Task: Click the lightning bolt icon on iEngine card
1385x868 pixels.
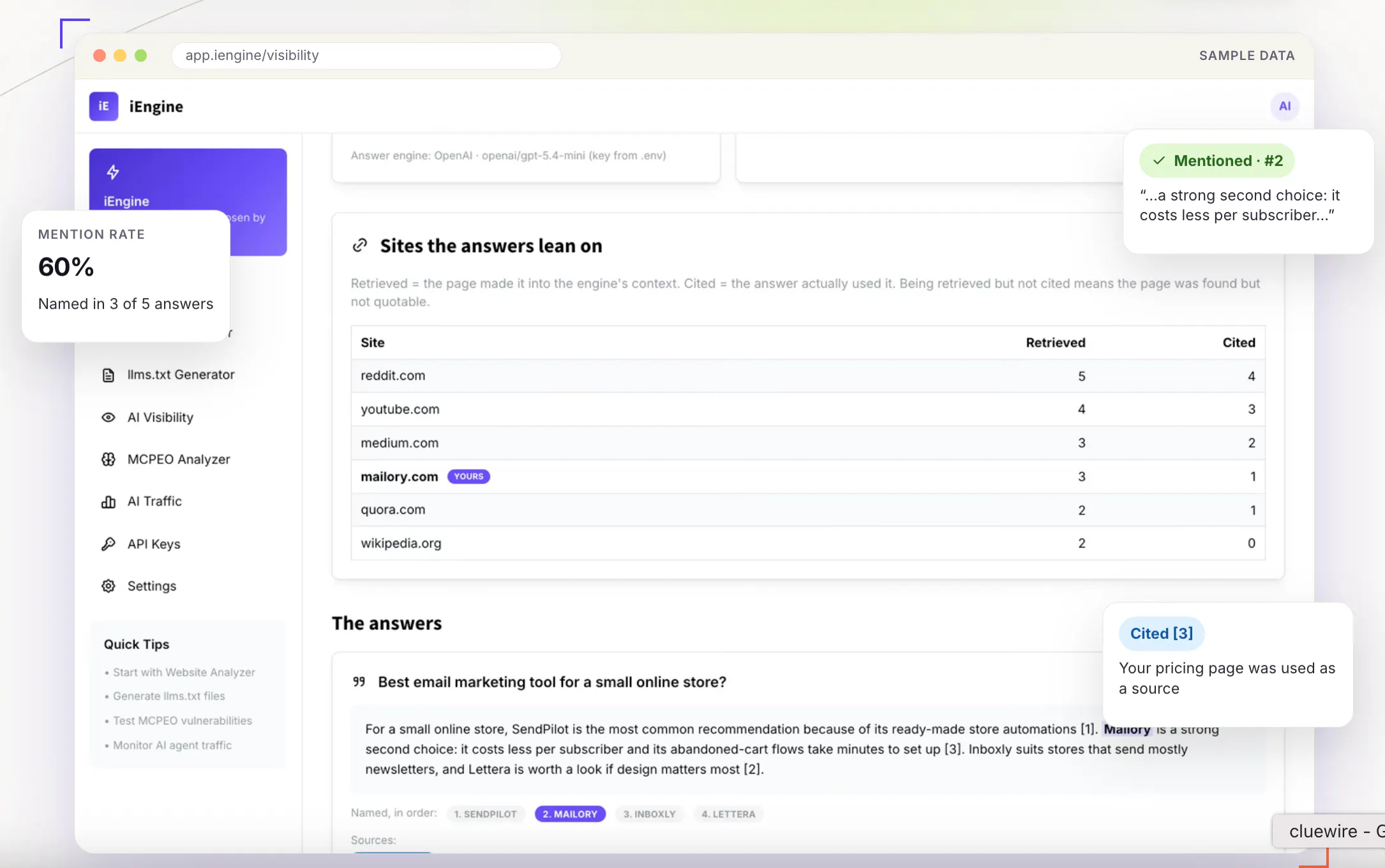Action: point(113,172)
